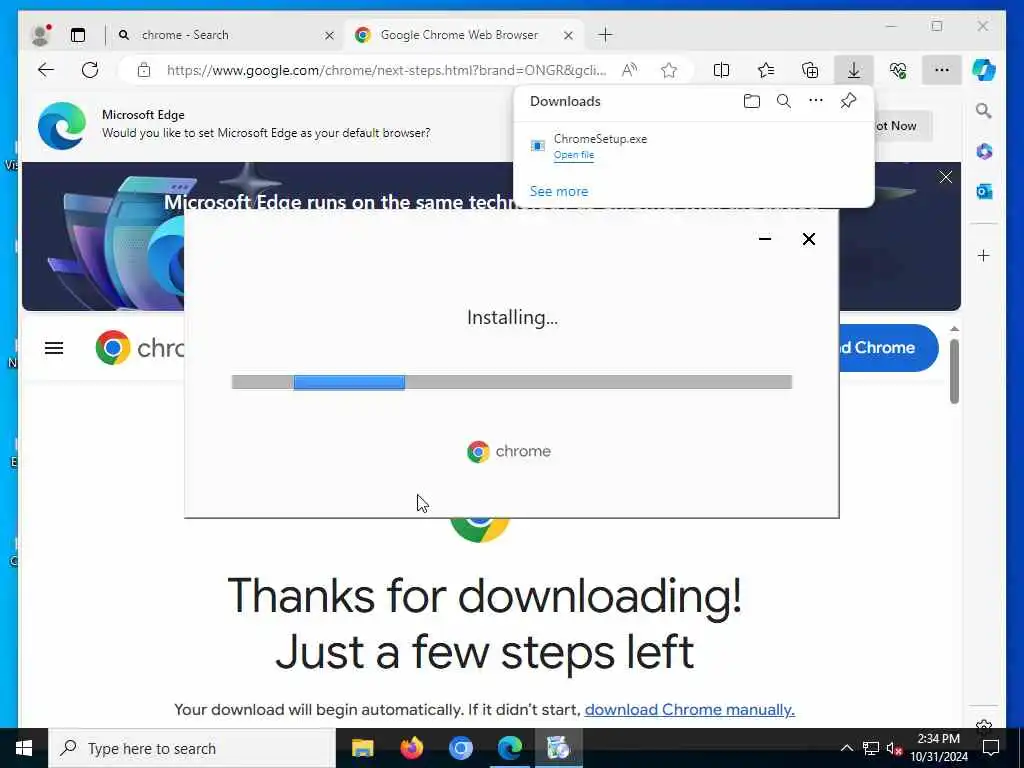Open muted volume tray icon

click(894, 748)
